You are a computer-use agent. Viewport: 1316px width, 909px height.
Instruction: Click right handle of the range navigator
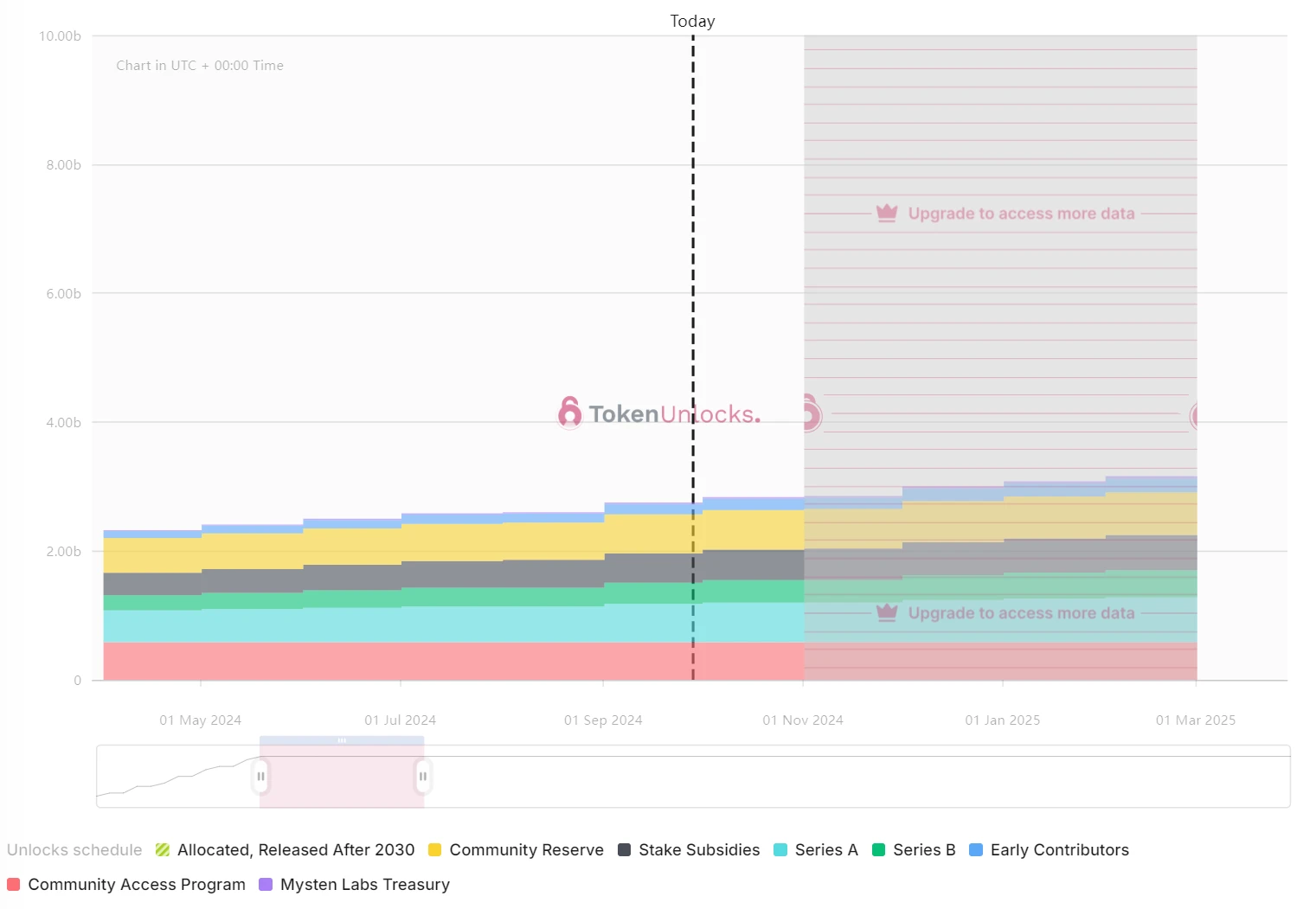pyautogui.click(x=423, y=777)
